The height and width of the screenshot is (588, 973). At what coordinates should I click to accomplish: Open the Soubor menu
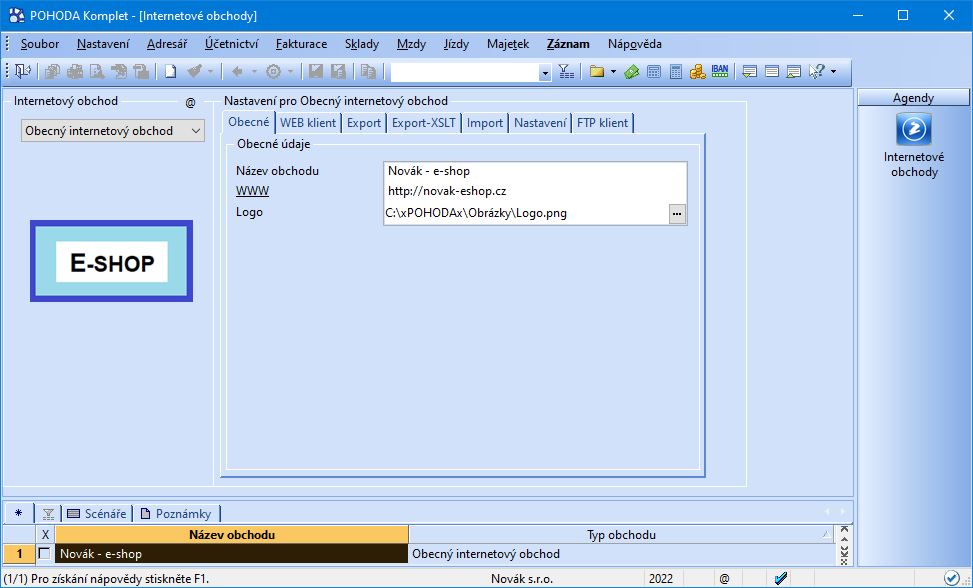(40, 44)
